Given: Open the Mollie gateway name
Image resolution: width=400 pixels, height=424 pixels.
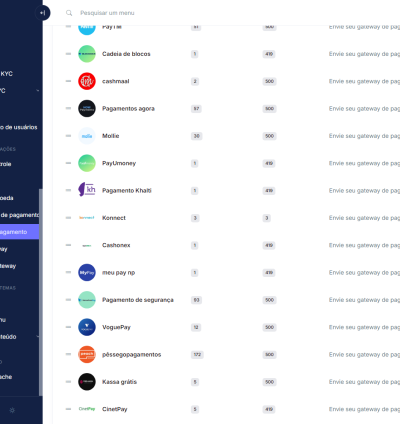Looking at the screenshot, I should pos(110,136).
